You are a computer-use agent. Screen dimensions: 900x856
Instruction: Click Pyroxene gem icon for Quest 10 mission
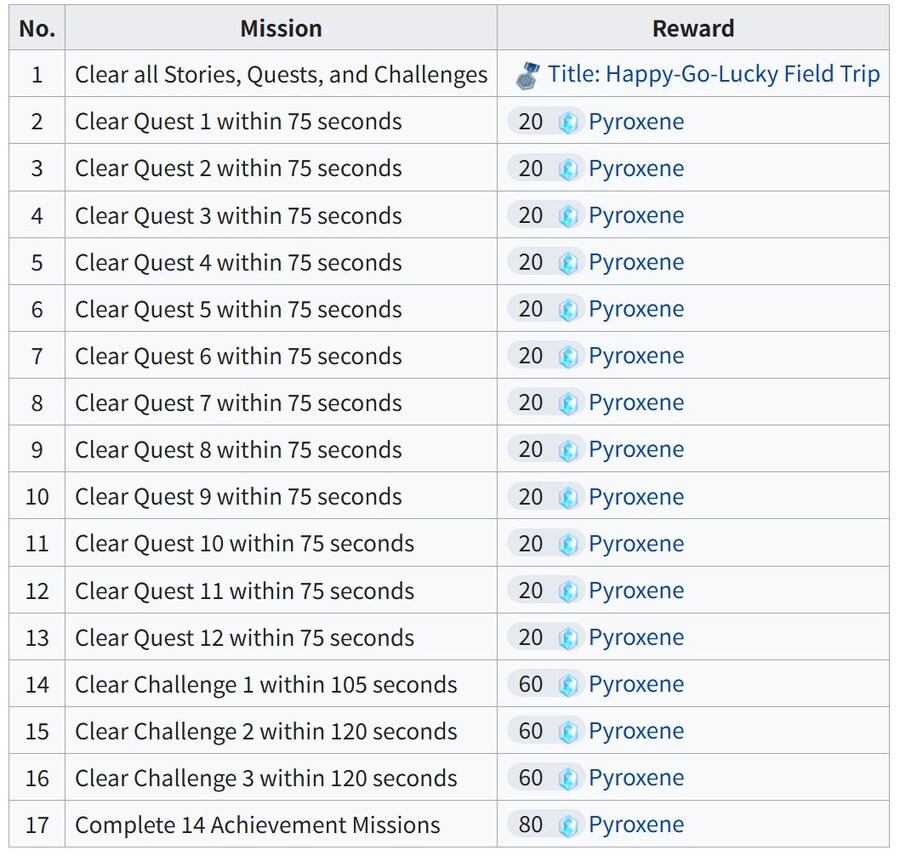[568, 544]
